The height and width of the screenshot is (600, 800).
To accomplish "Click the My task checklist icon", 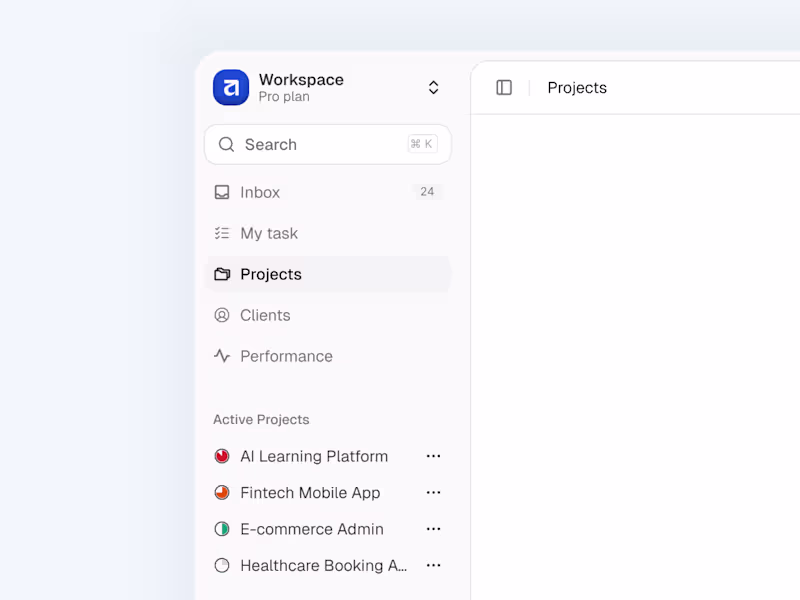I will (221, 233).
